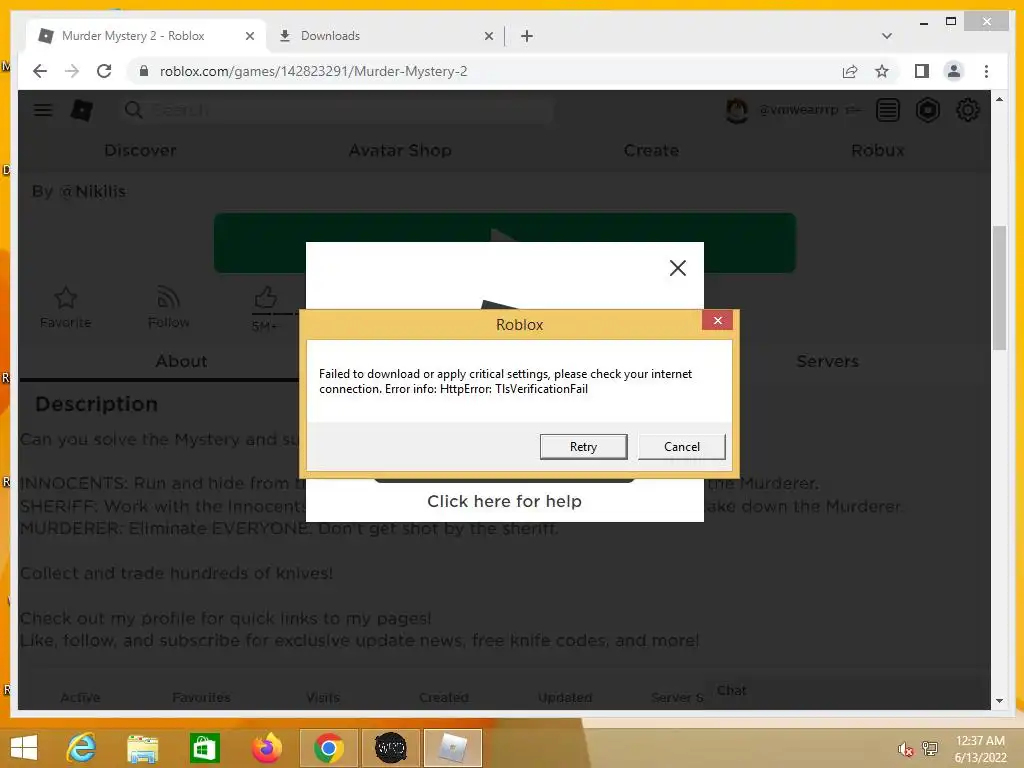Click the Roblox search field
The width and height of the screenshot is (1024, 768).
(336, 110)
